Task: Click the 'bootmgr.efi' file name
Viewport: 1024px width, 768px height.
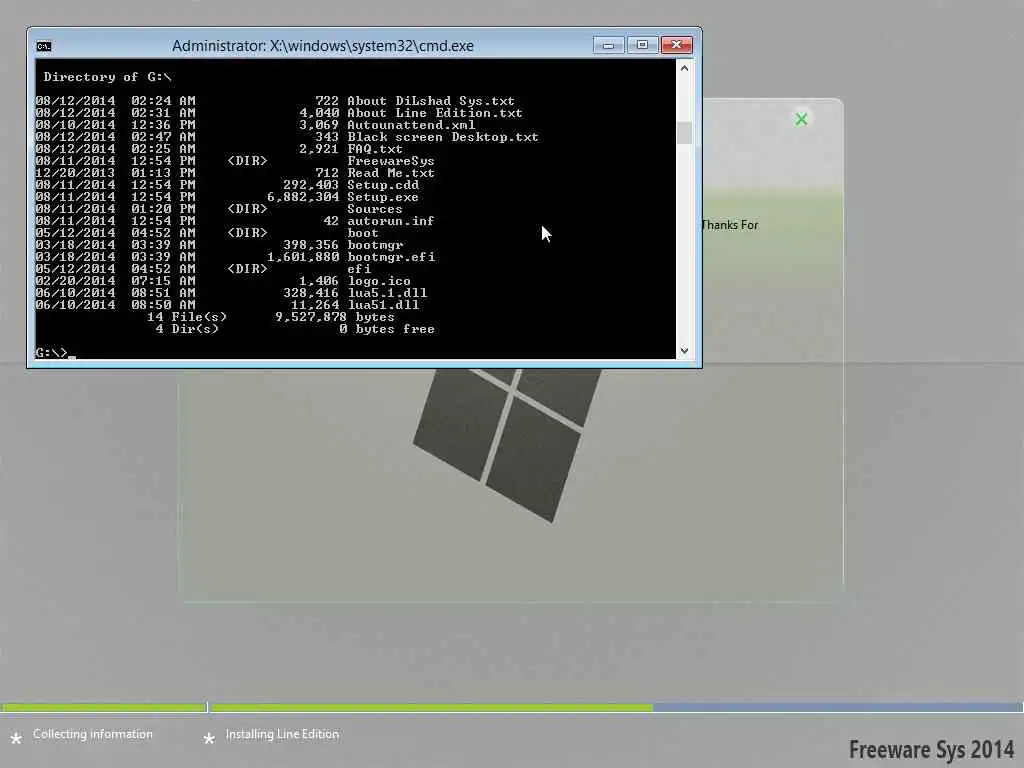Action: (x=391, y=257)
